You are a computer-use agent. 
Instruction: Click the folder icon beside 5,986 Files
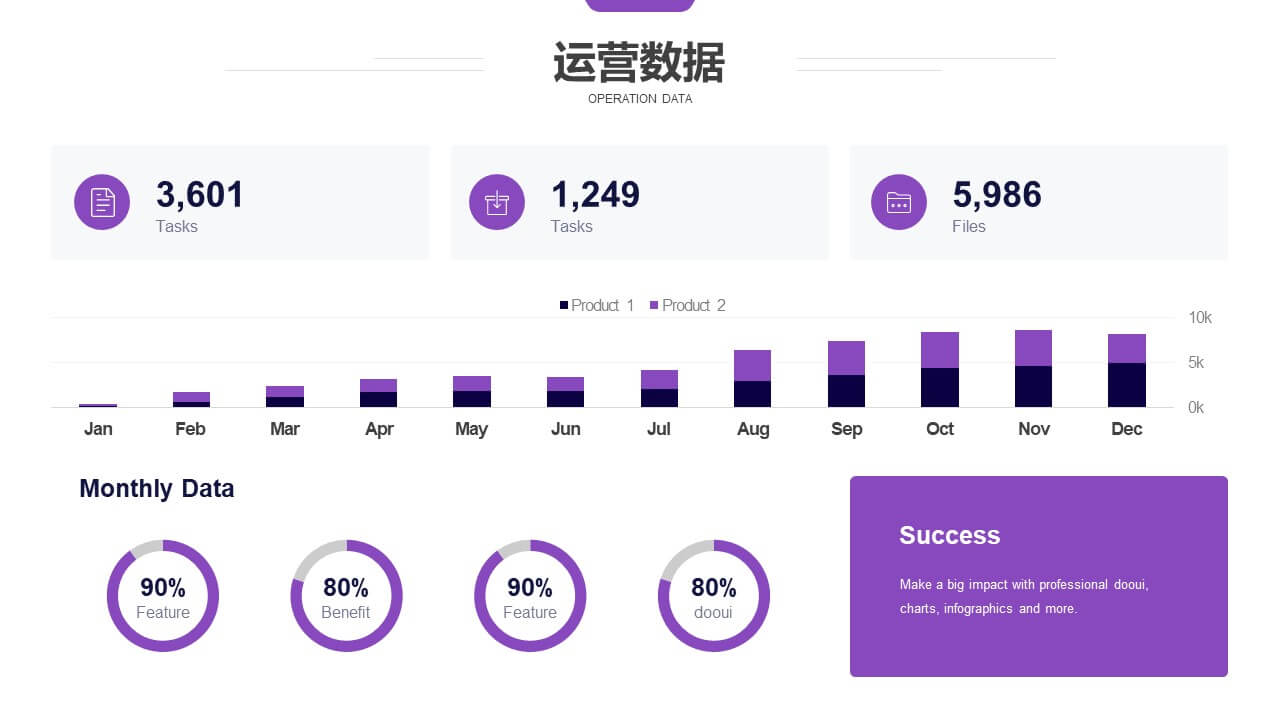[x=898, y=202]
